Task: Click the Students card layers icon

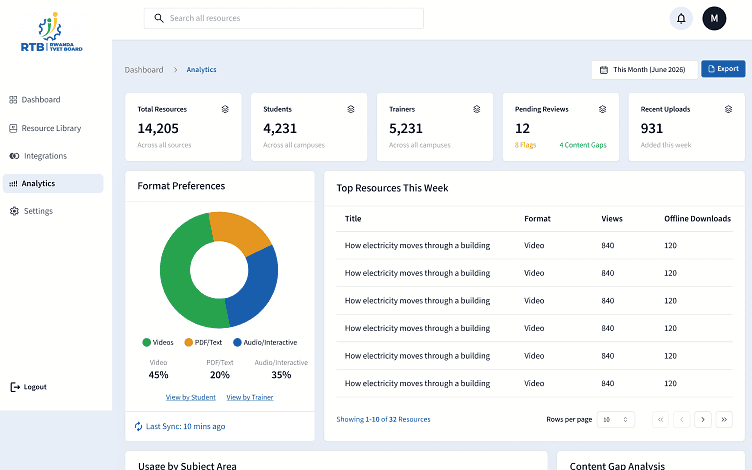Action: (351, 109)
